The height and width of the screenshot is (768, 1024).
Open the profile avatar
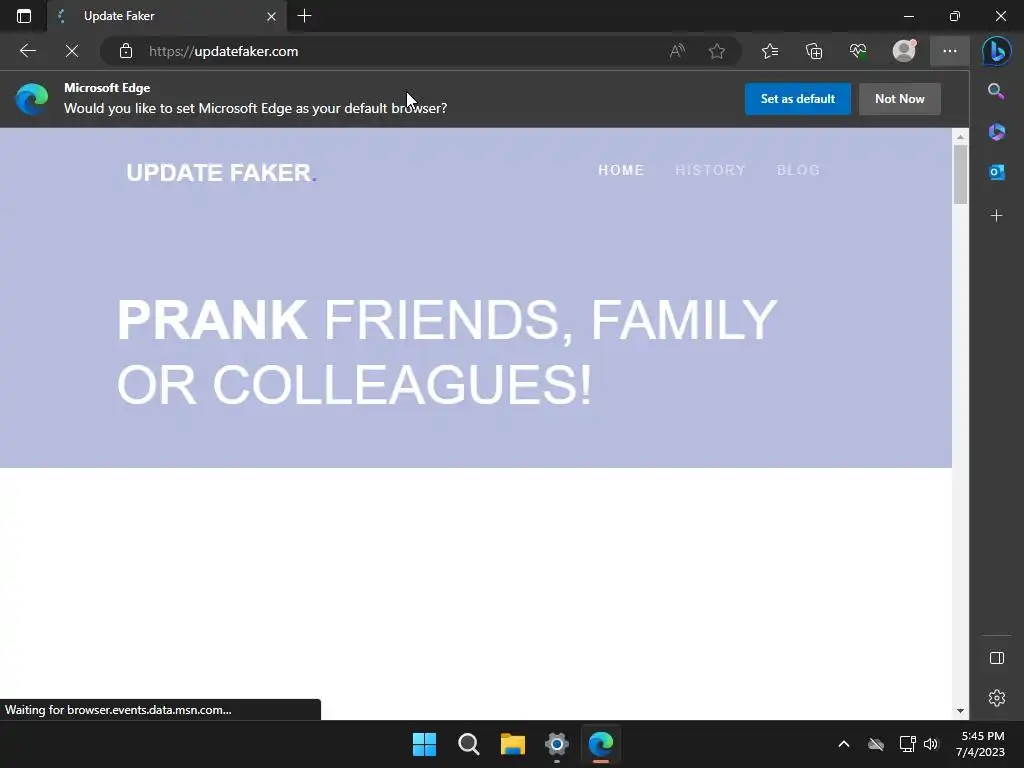904,51
